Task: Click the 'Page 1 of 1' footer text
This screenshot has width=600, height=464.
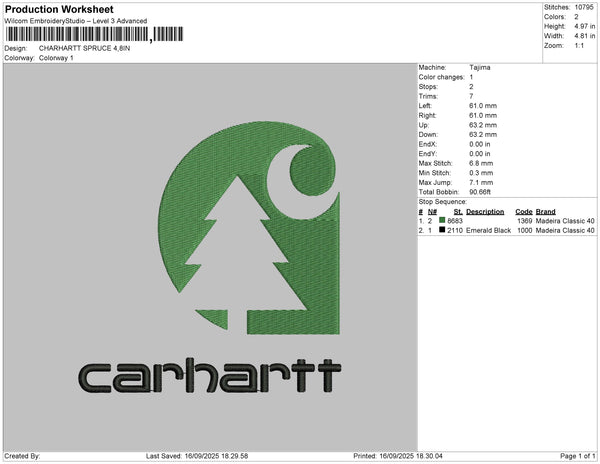Action: pyautogui.click(x=578, y=456)
